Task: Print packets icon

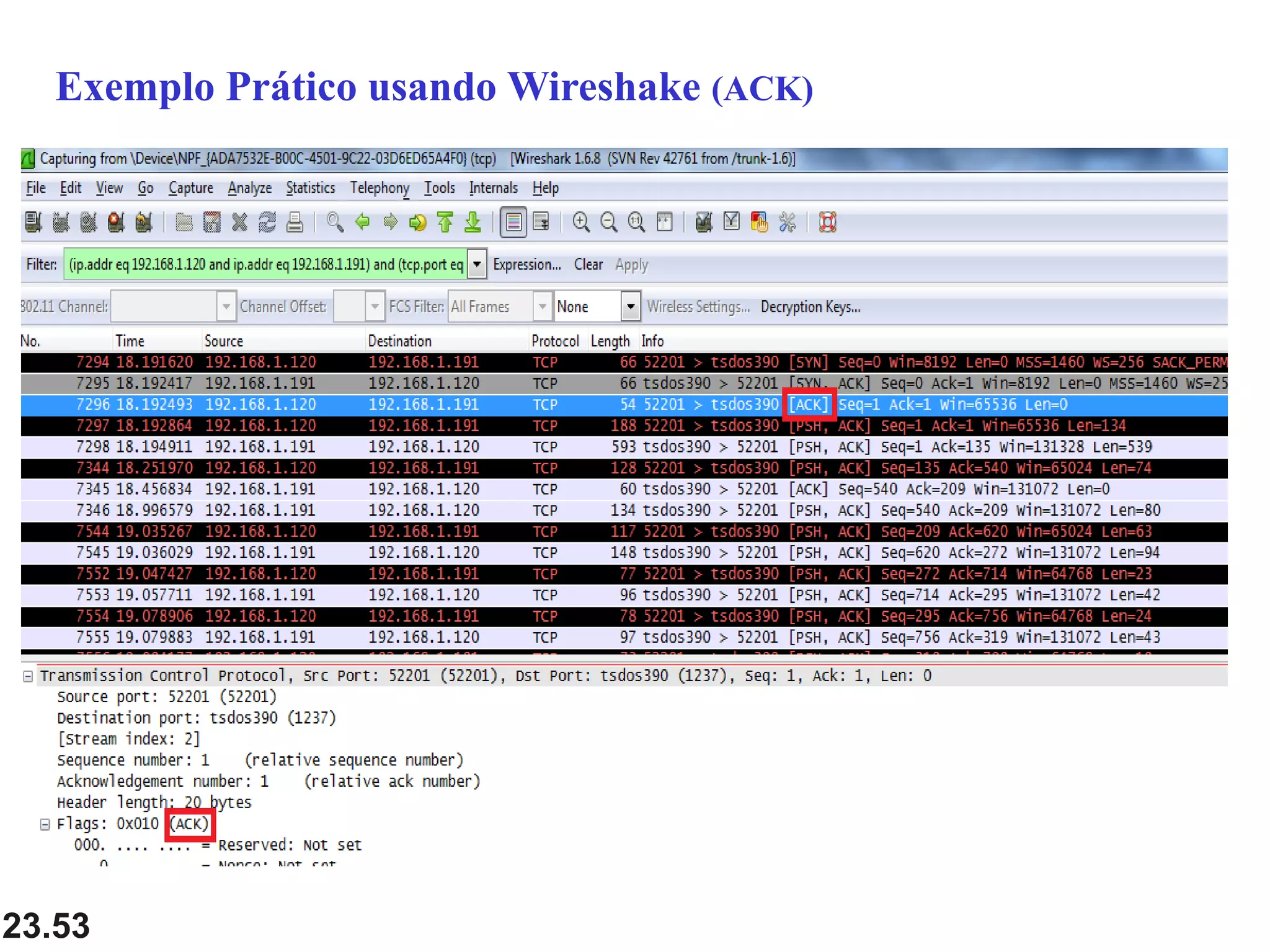Action: [x=295, y=222]
